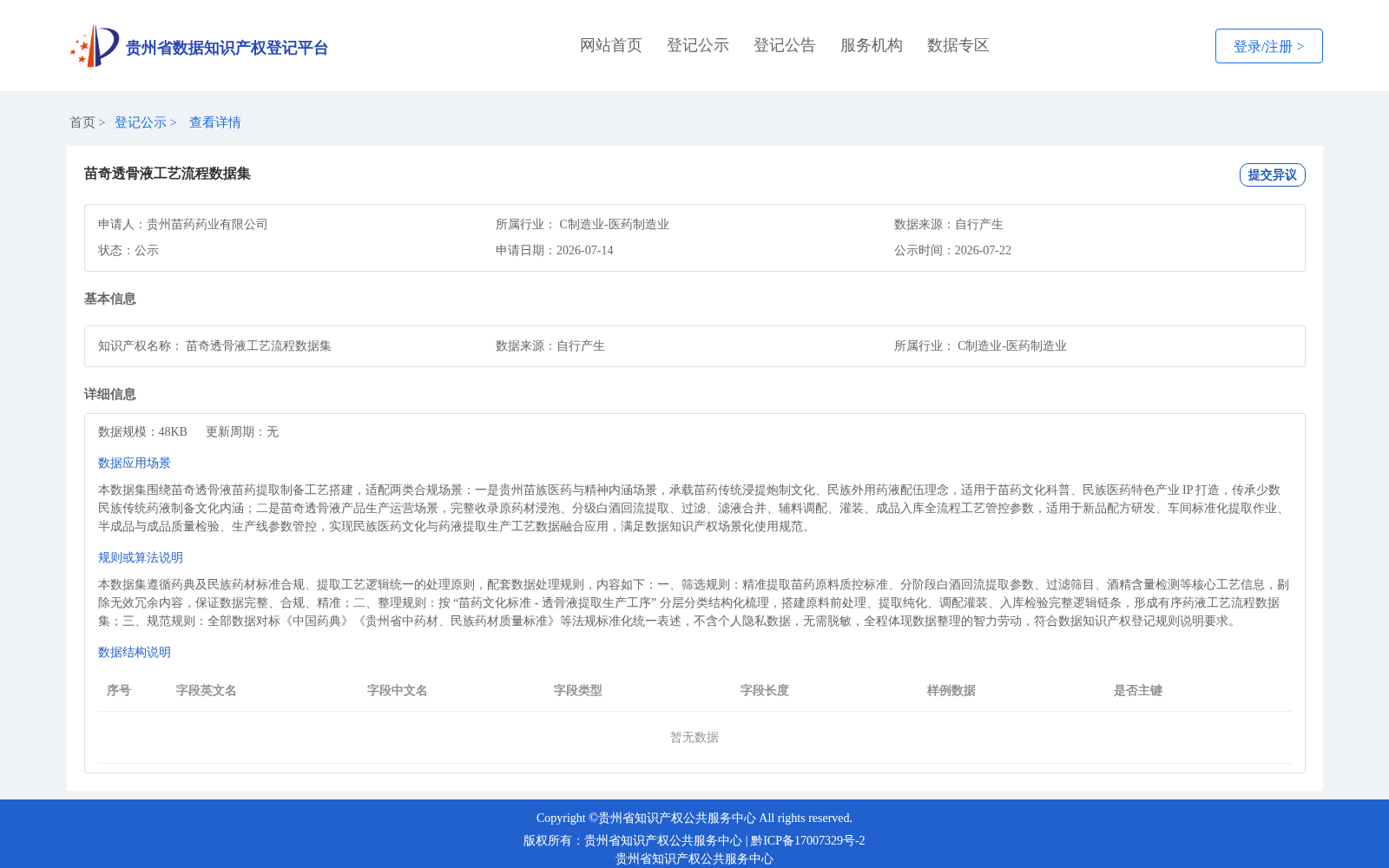This screenshot has width=1389, height=868.
Task: Click 数据来源 in the 基本信息 box
Action: pos(550,345)
